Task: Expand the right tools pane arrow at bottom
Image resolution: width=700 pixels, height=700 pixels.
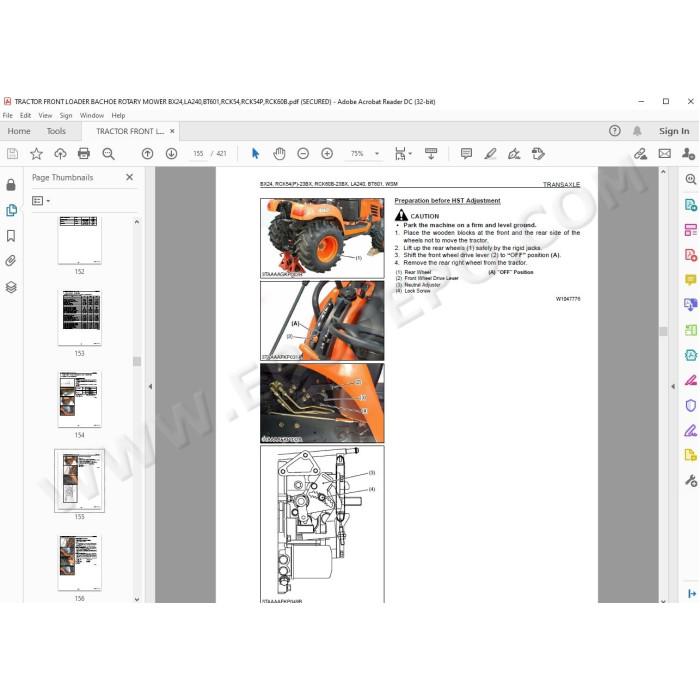Action: tap(692, 594)
